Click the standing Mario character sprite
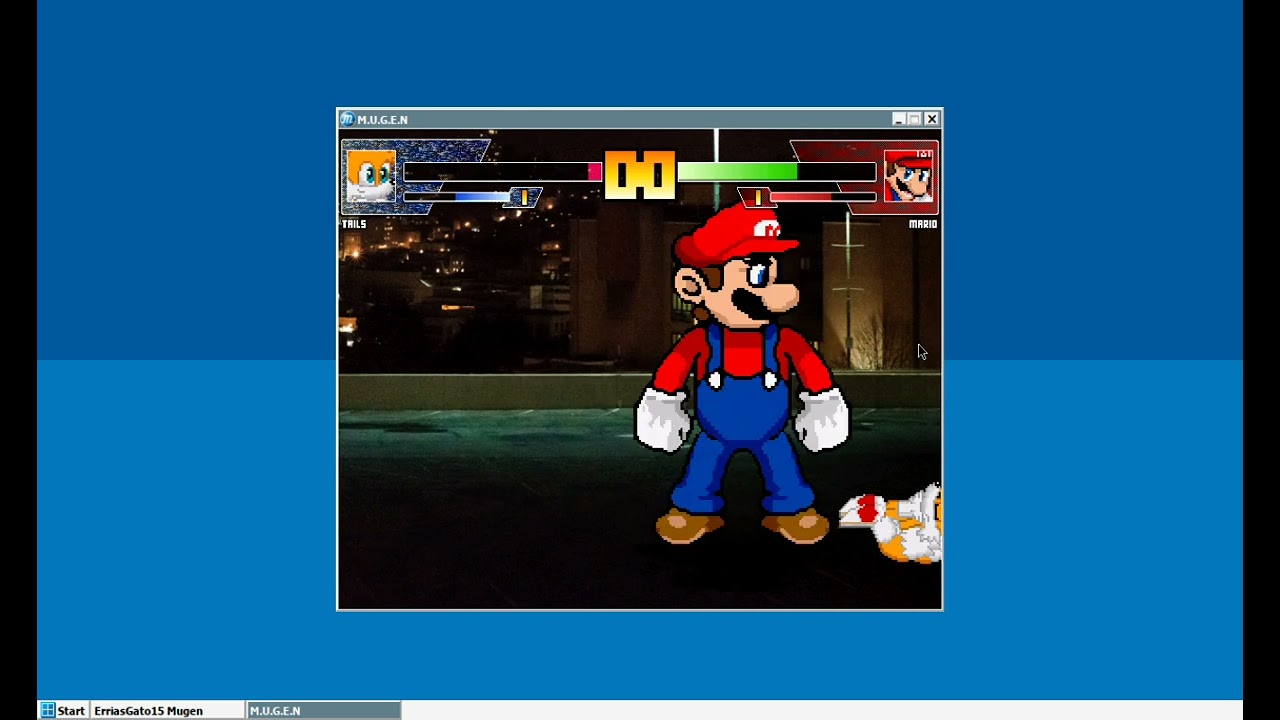 click(742, 375)
